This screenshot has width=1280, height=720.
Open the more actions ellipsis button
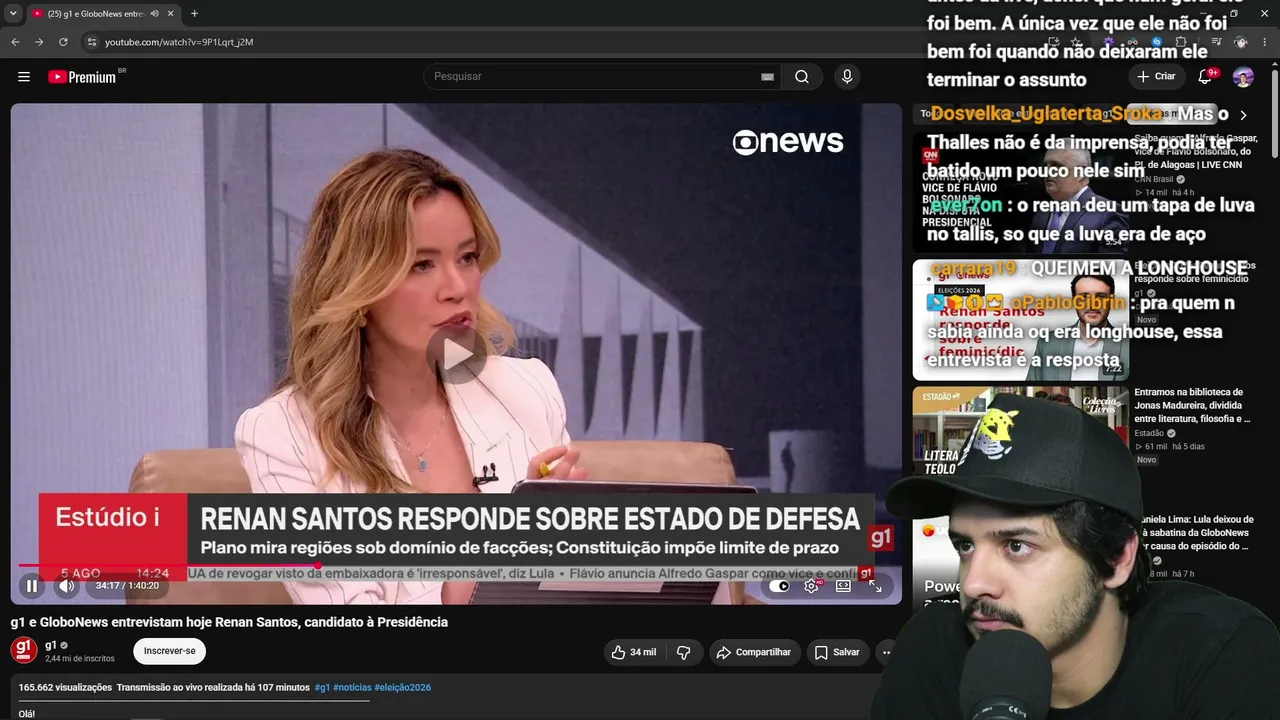point(885,652)
